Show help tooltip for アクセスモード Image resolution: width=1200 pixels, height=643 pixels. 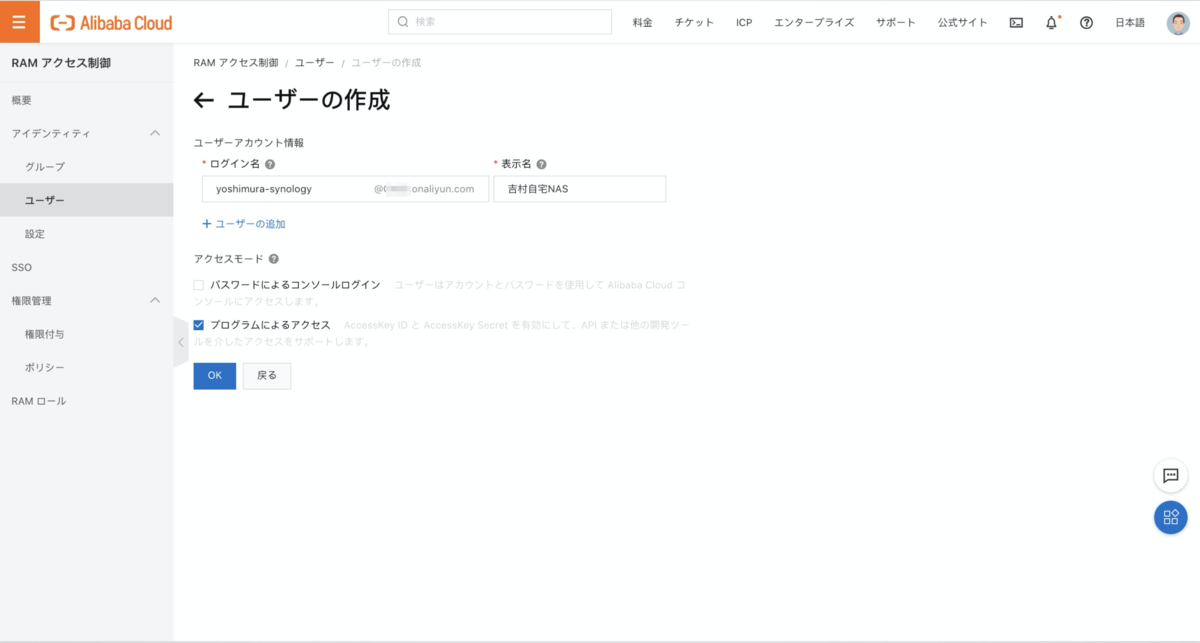(x=273, y=259)
